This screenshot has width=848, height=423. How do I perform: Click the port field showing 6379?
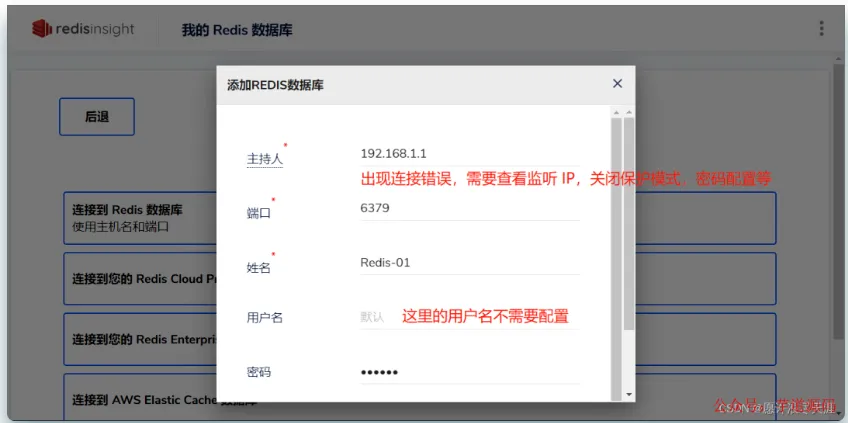coord(469,209)
